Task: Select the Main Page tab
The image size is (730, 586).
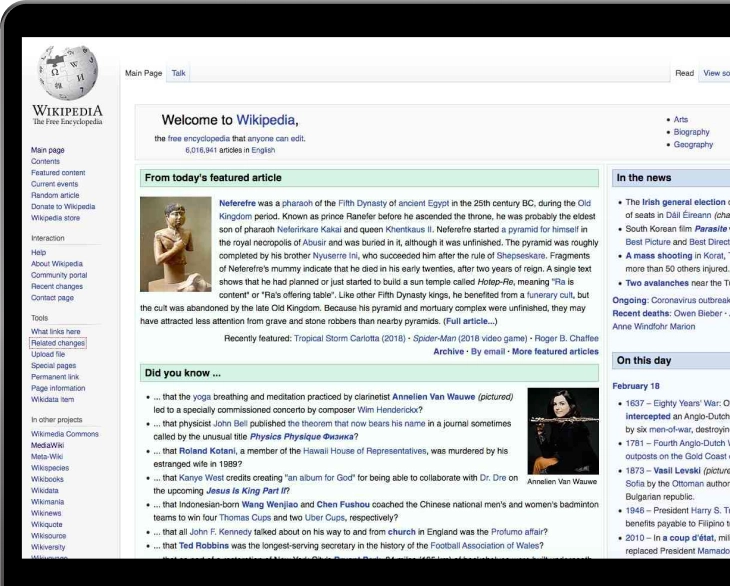Action: tap(143, 73)
